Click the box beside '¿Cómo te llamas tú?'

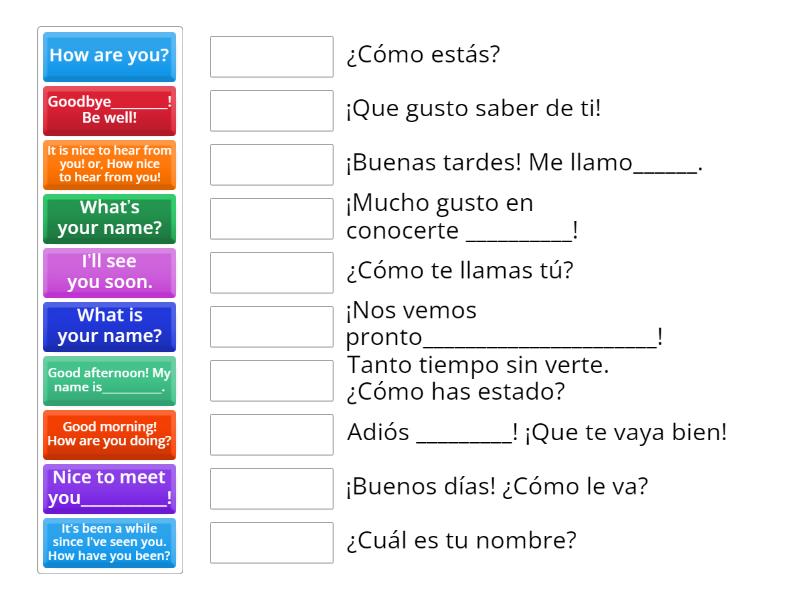[x=272, y=273]
